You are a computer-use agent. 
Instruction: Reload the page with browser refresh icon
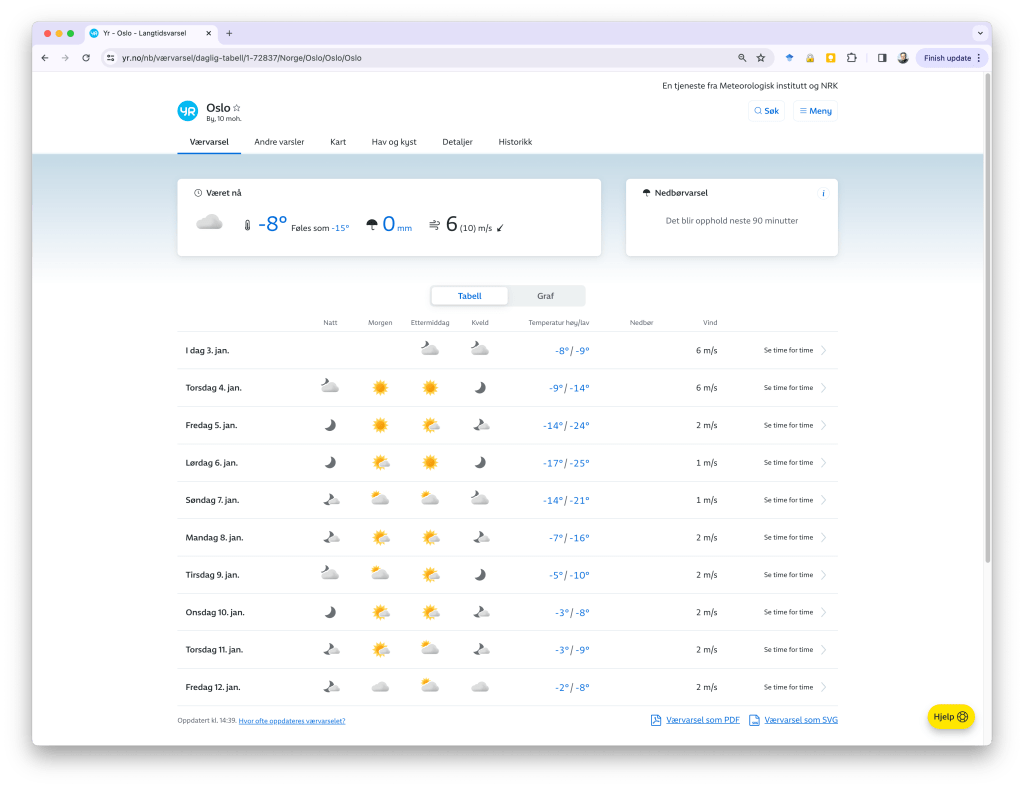[86, 58]
